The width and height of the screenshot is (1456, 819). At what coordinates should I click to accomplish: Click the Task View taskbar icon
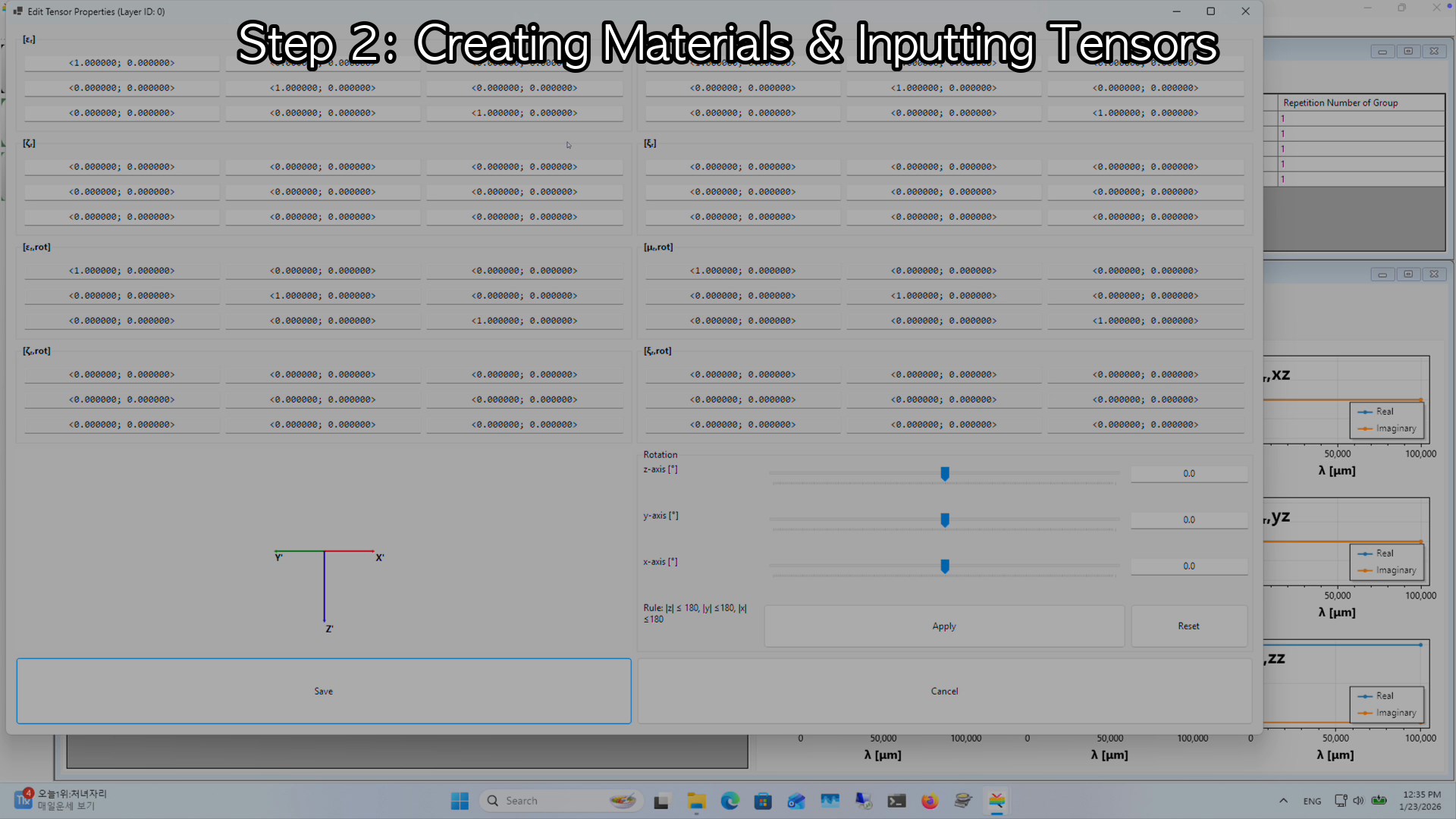(x=661, y=801)
